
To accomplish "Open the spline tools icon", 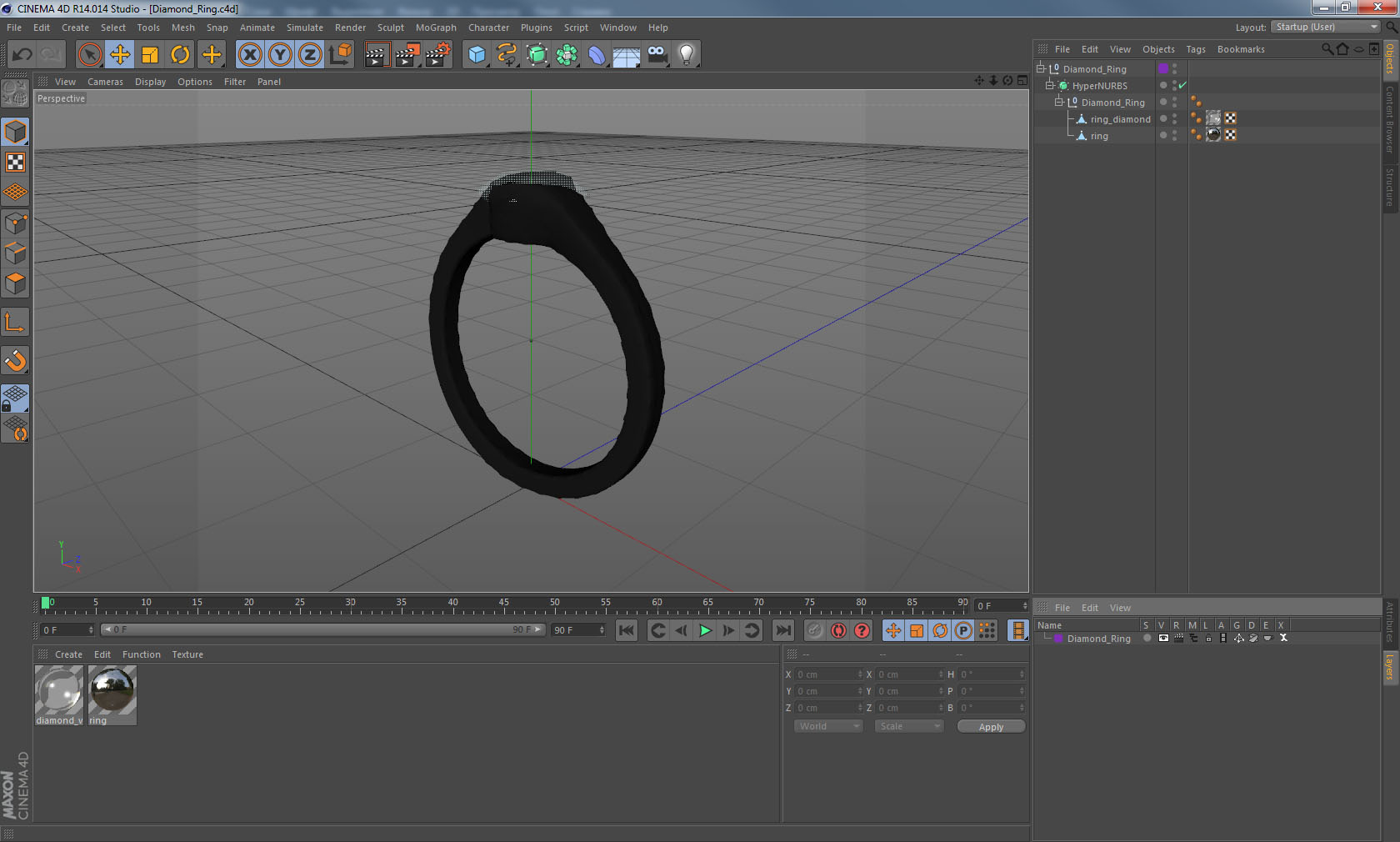I will pos(507,55).
